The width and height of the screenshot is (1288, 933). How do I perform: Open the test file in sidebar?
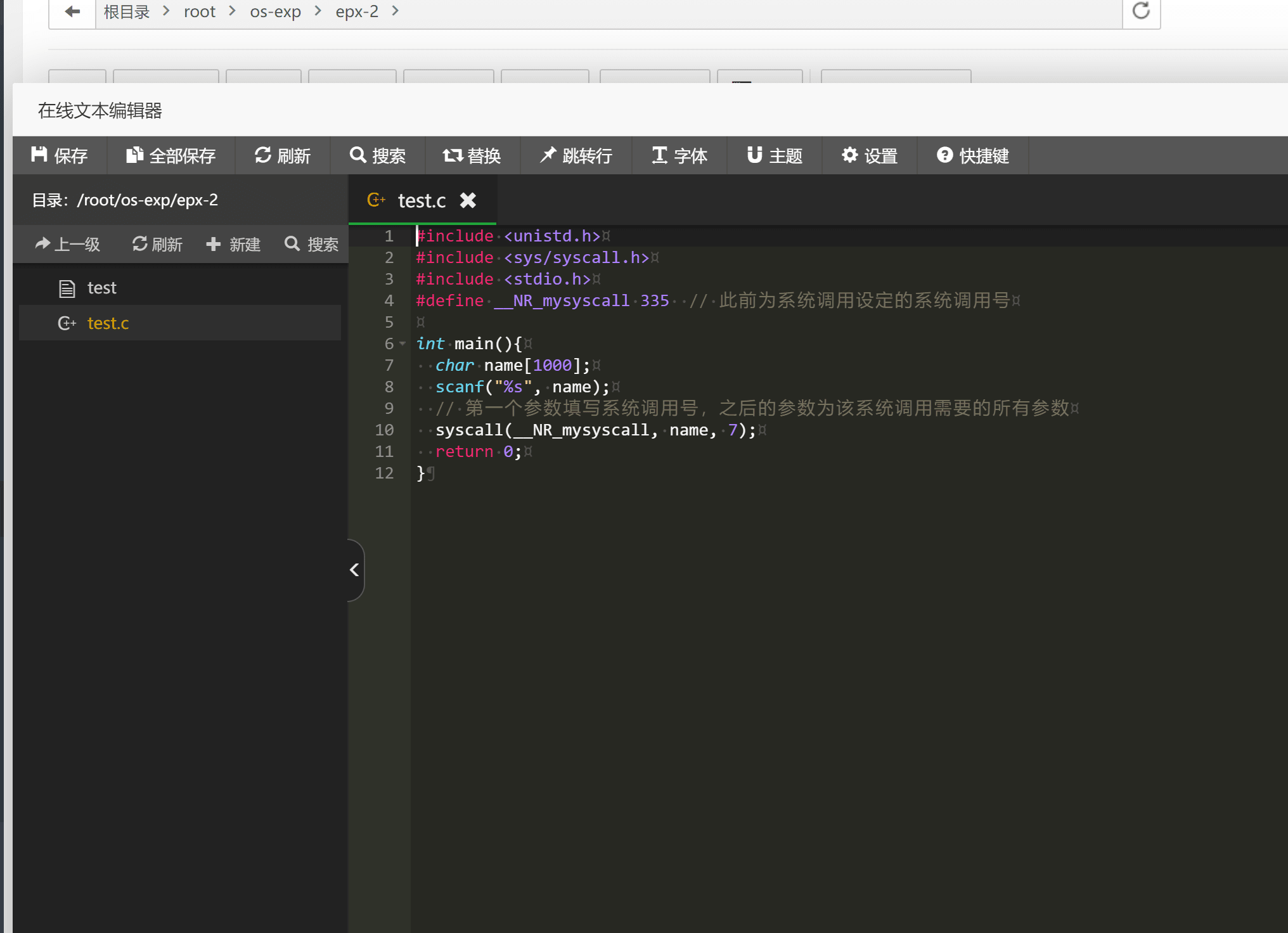[x=101, y=288]
